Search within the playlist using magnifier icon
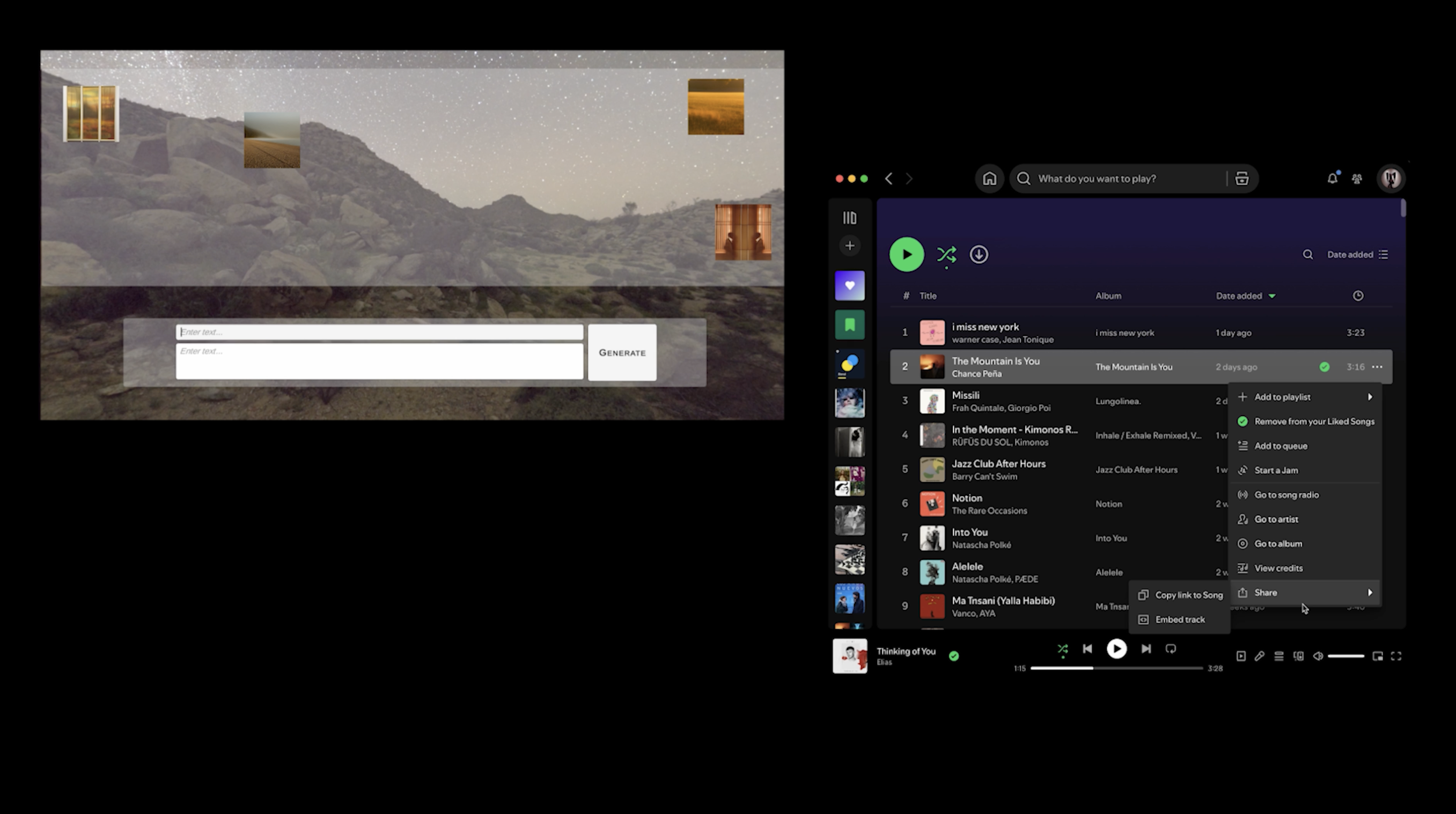Viewport: 1456px width, 814px height. [x=1308, y=255]
